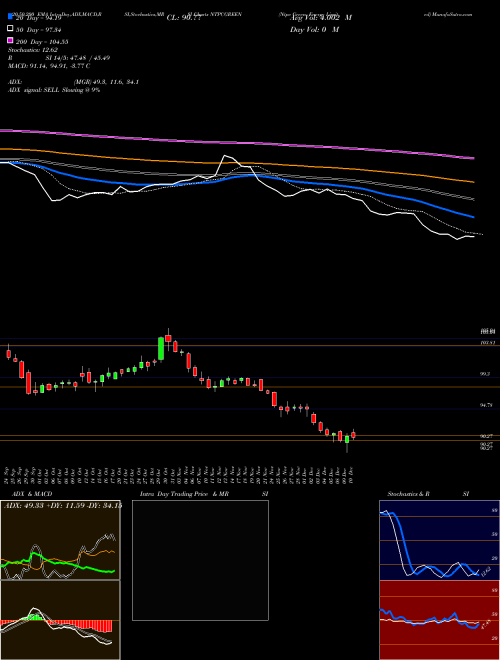Click the RSI 14/5 values line
500x660 pixels.
(x=59, y=58)
